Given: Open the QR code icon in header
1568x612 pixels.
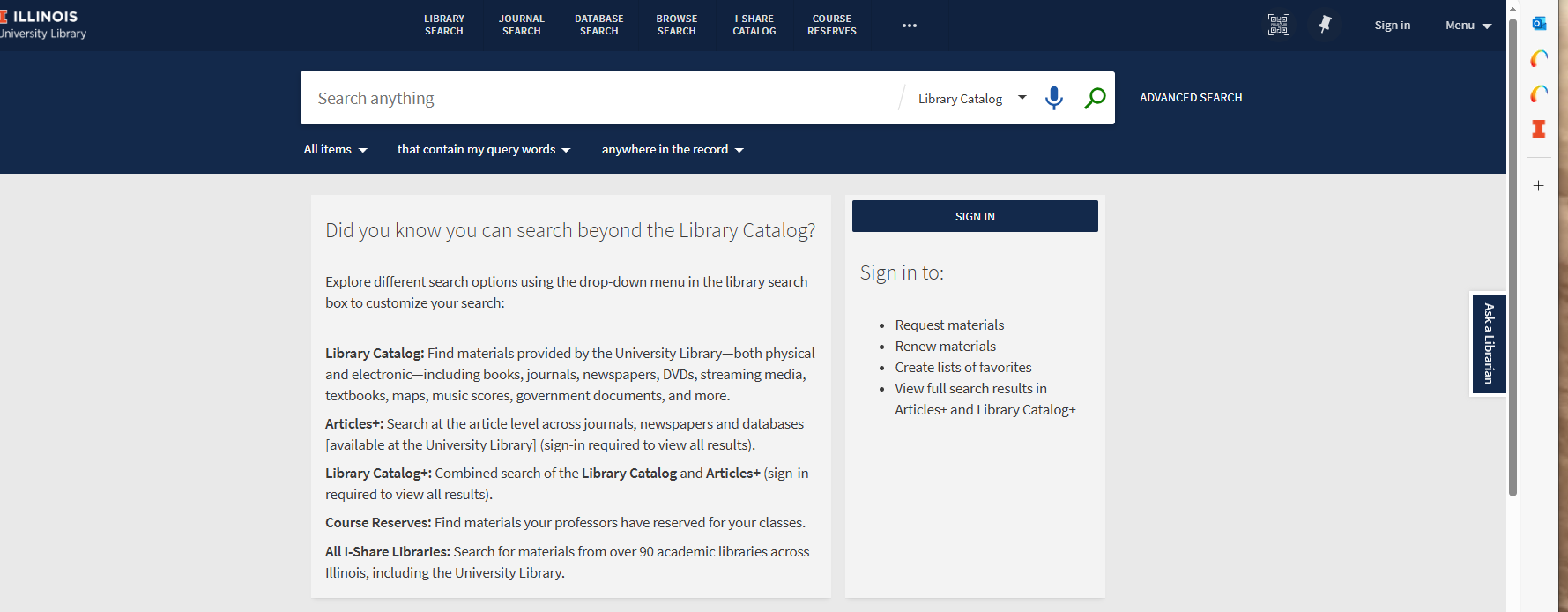Looking at the screenshot, I should (1278, 25).
